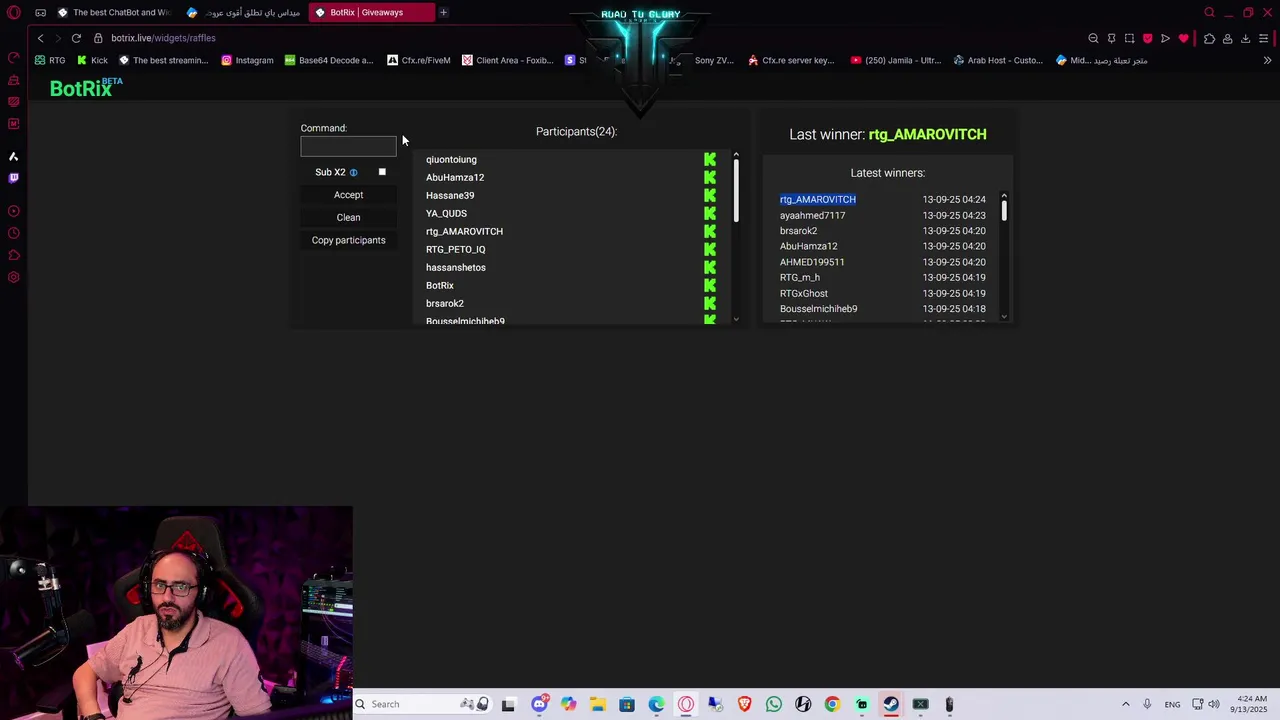Viewport: 1280px width, 720px height.
Task: Open the Easy Setup menu icon
Action: tap(1264, 38)
